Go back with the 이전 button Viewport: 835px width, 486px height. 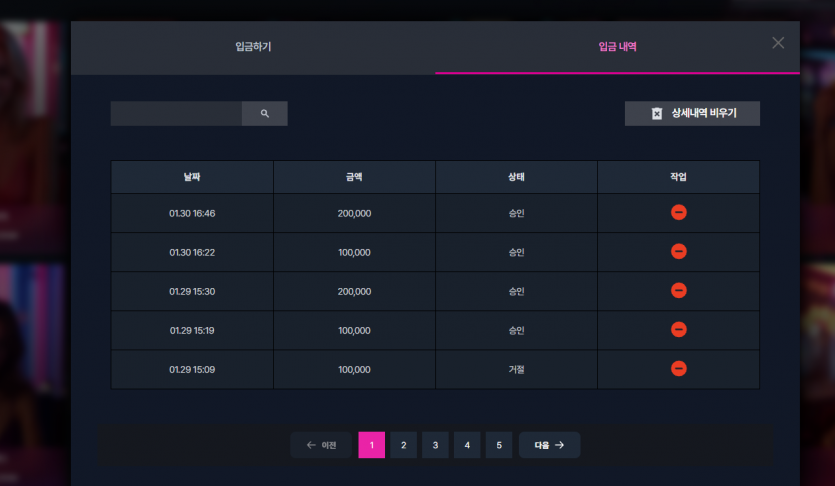point(321,445)
